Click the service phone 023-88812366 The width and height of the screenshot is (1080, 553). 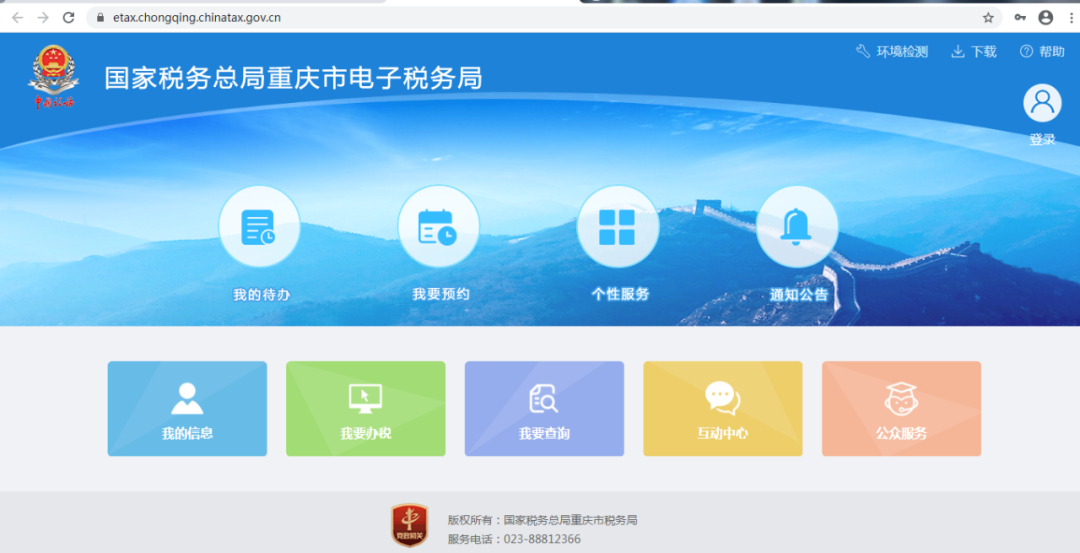(x=542, y=539)
